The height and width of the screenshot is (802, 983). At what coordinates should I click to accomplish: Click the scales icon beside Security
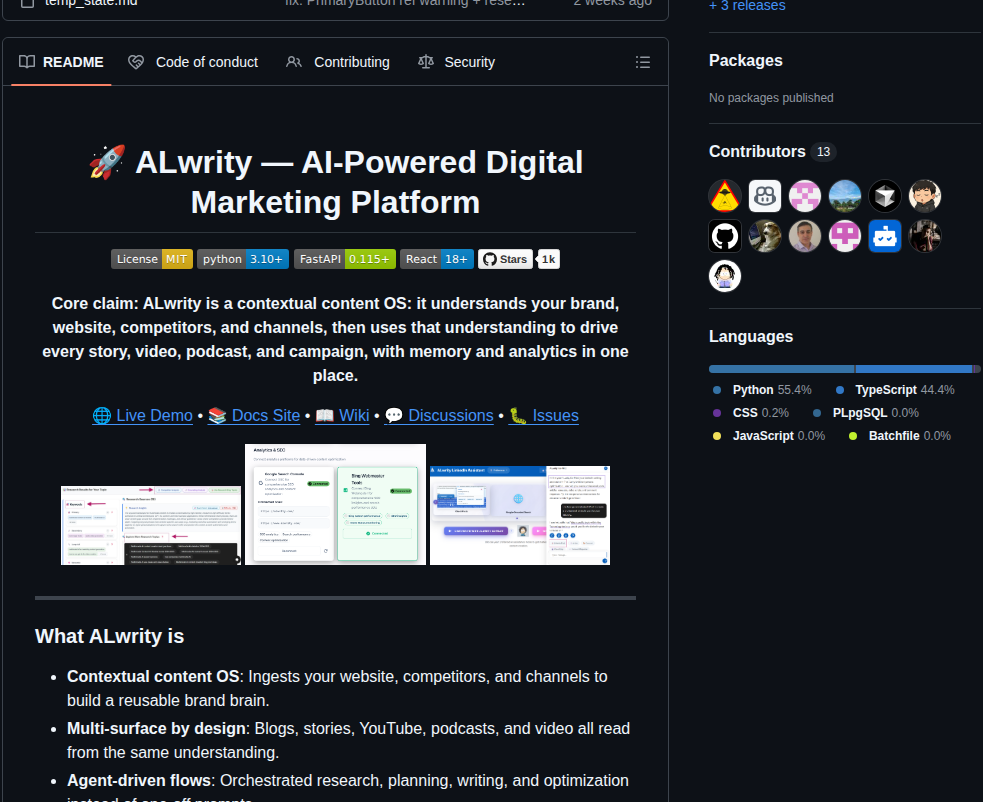click(426, 61)
